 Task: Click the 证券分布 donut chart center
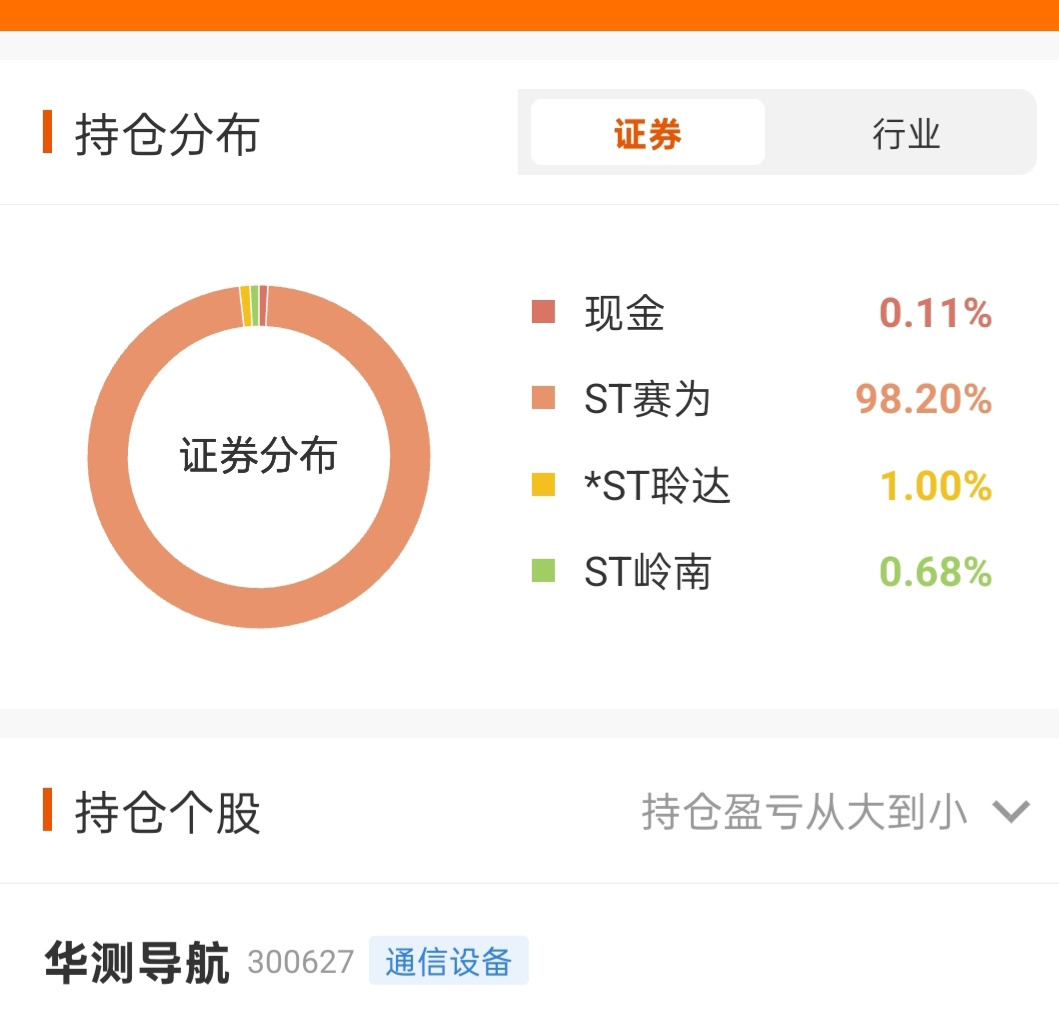(x=259, y=456)
